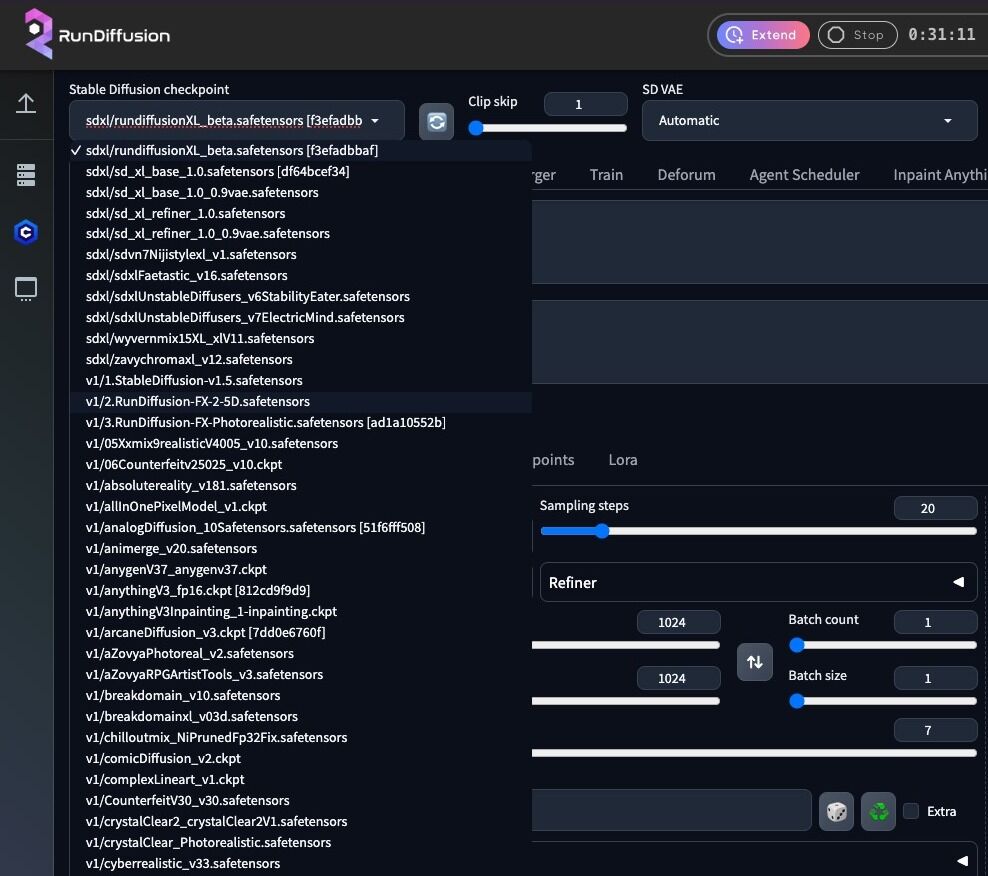Screen dimensions: 988x876
Task: Choose sdxl/sd_xl_base_1.0.safetensors from the list
Action: tap(217, 171)
